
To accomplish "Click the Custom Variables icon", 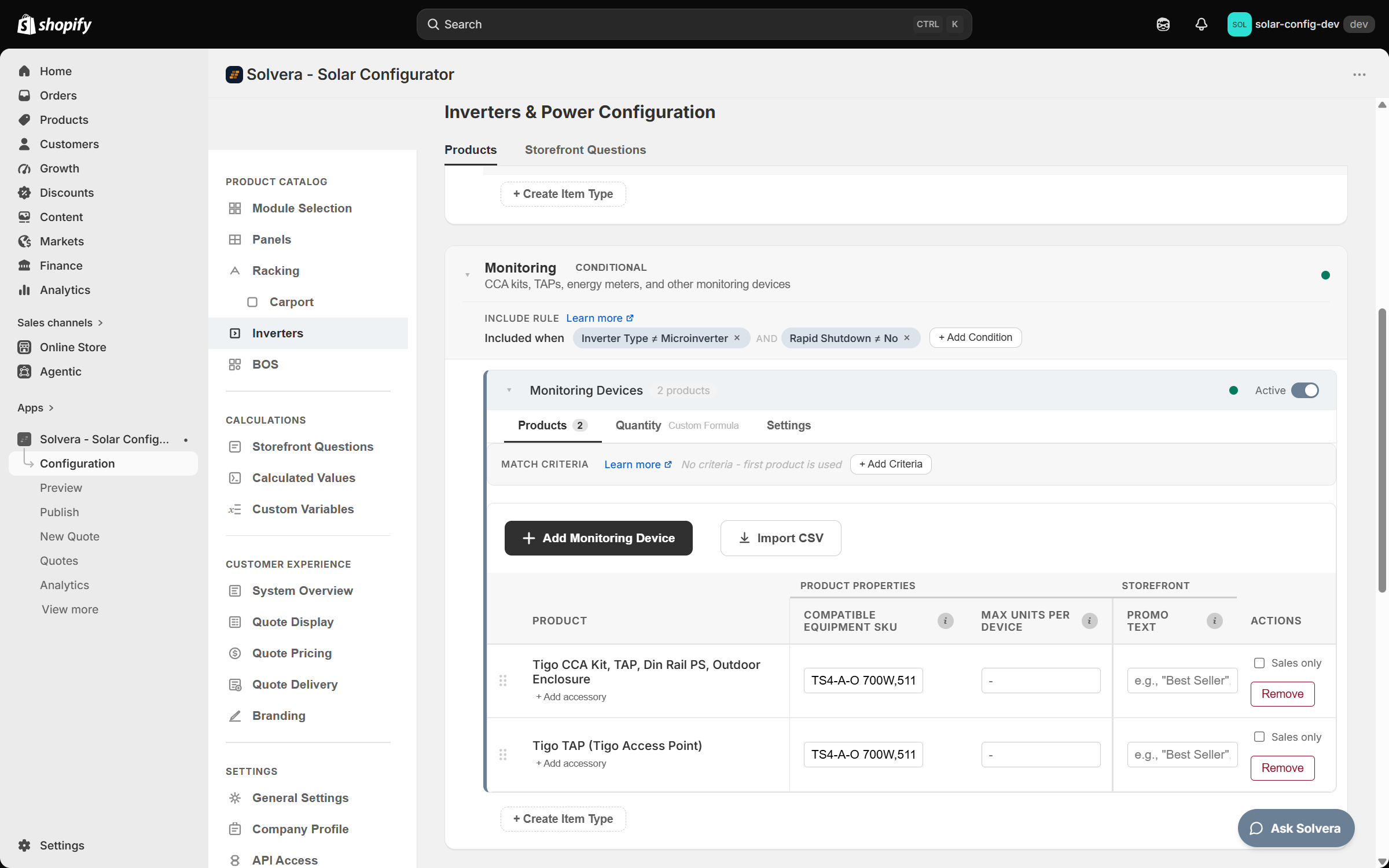I will [x=235, y=509].
